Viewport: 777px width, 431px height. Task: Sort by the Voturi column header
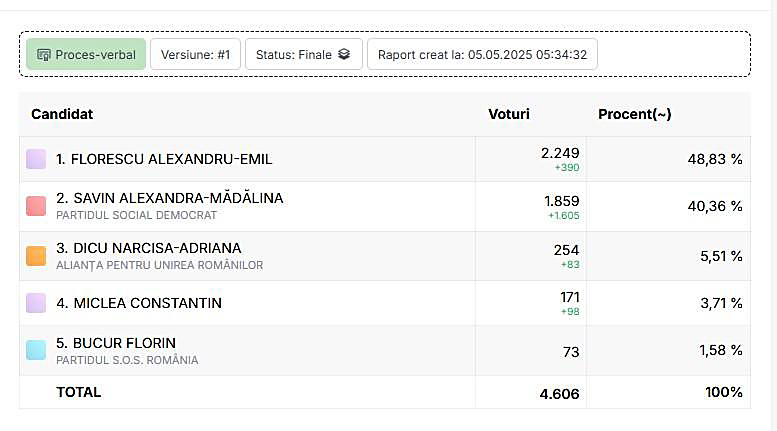(x=509, y=114)
